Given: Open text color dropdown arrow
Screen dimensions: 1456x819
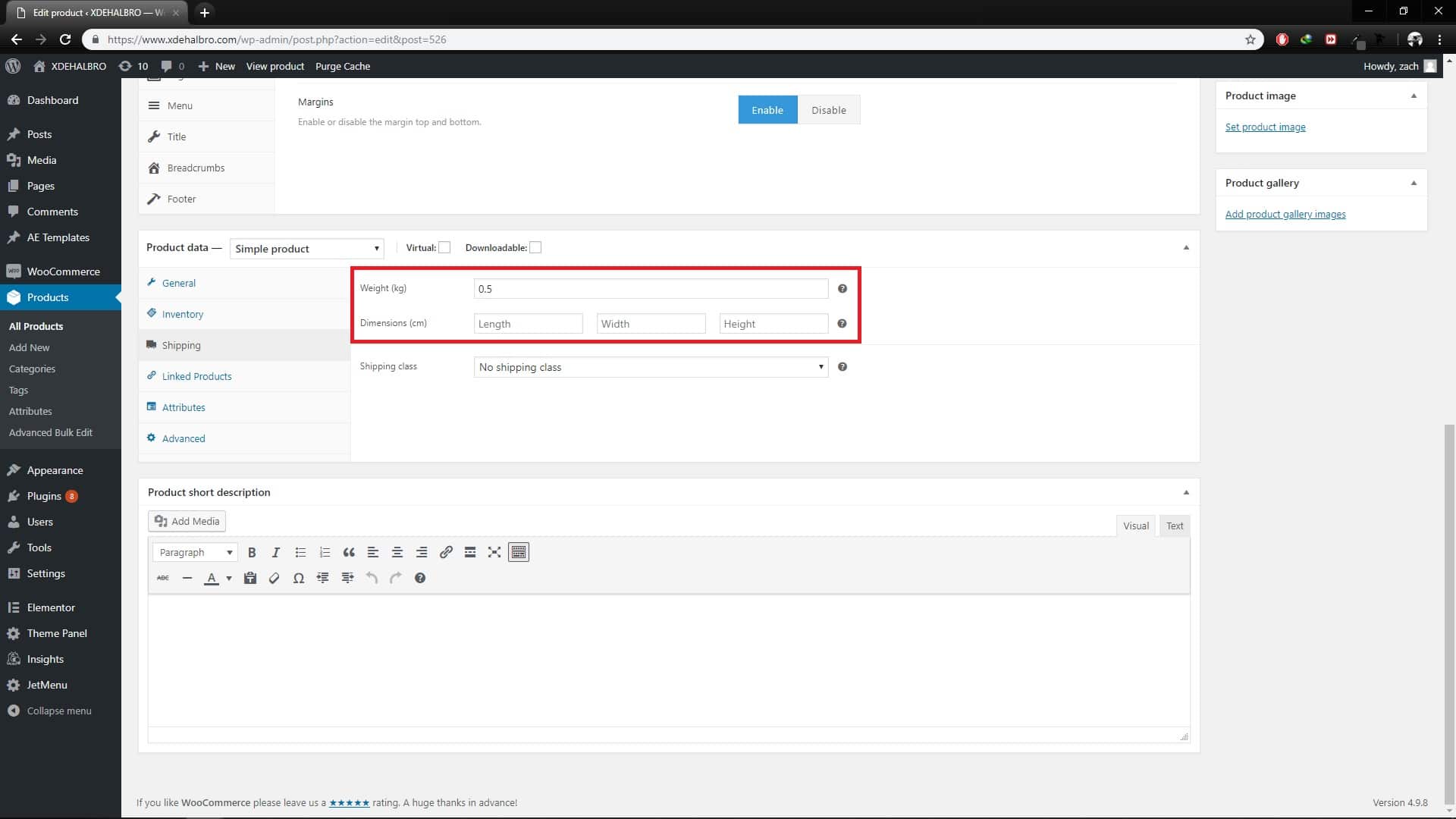Looking at the screenshot, I should click(x=229, y=578).
